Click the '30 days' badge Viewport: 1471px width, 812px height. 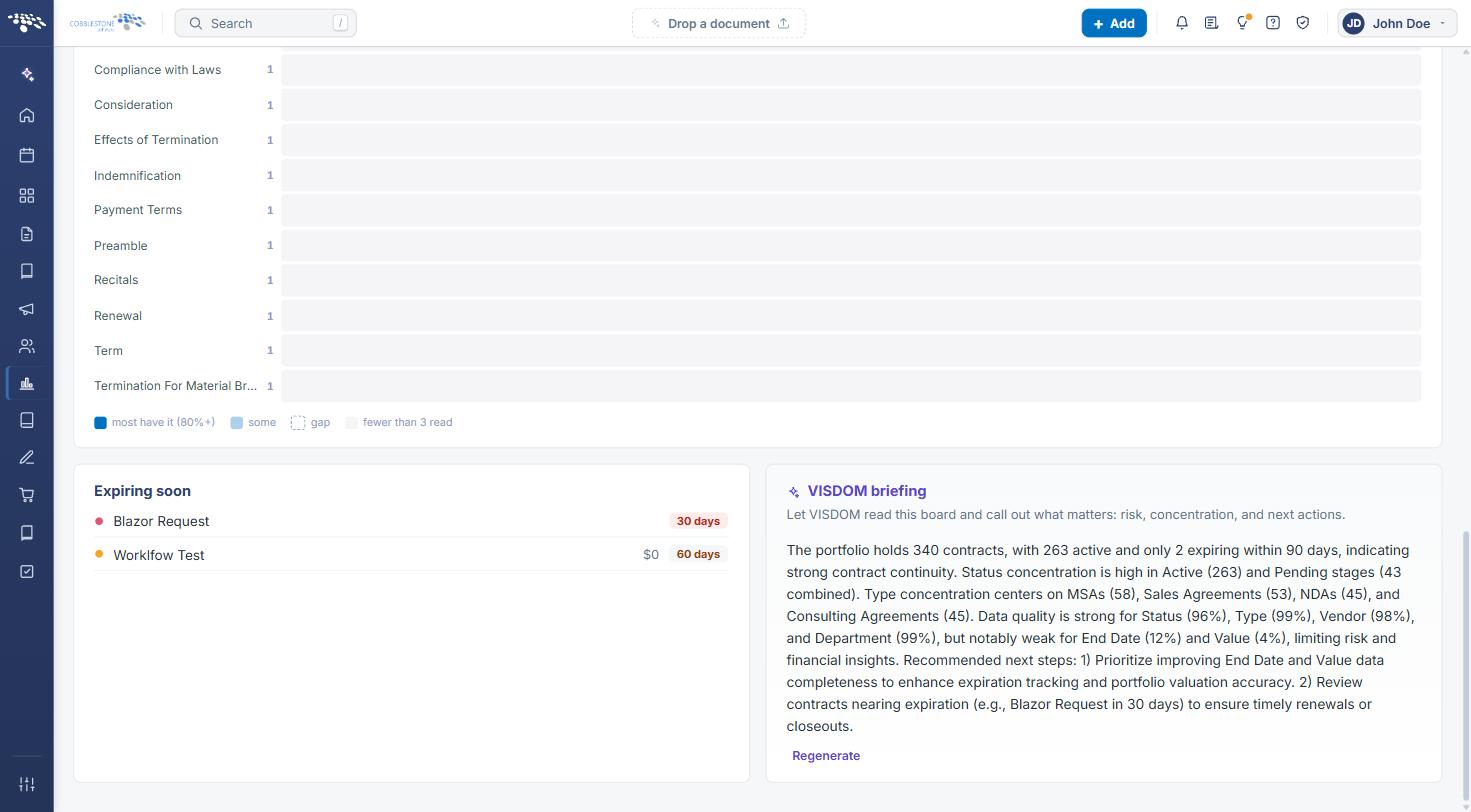698,521
